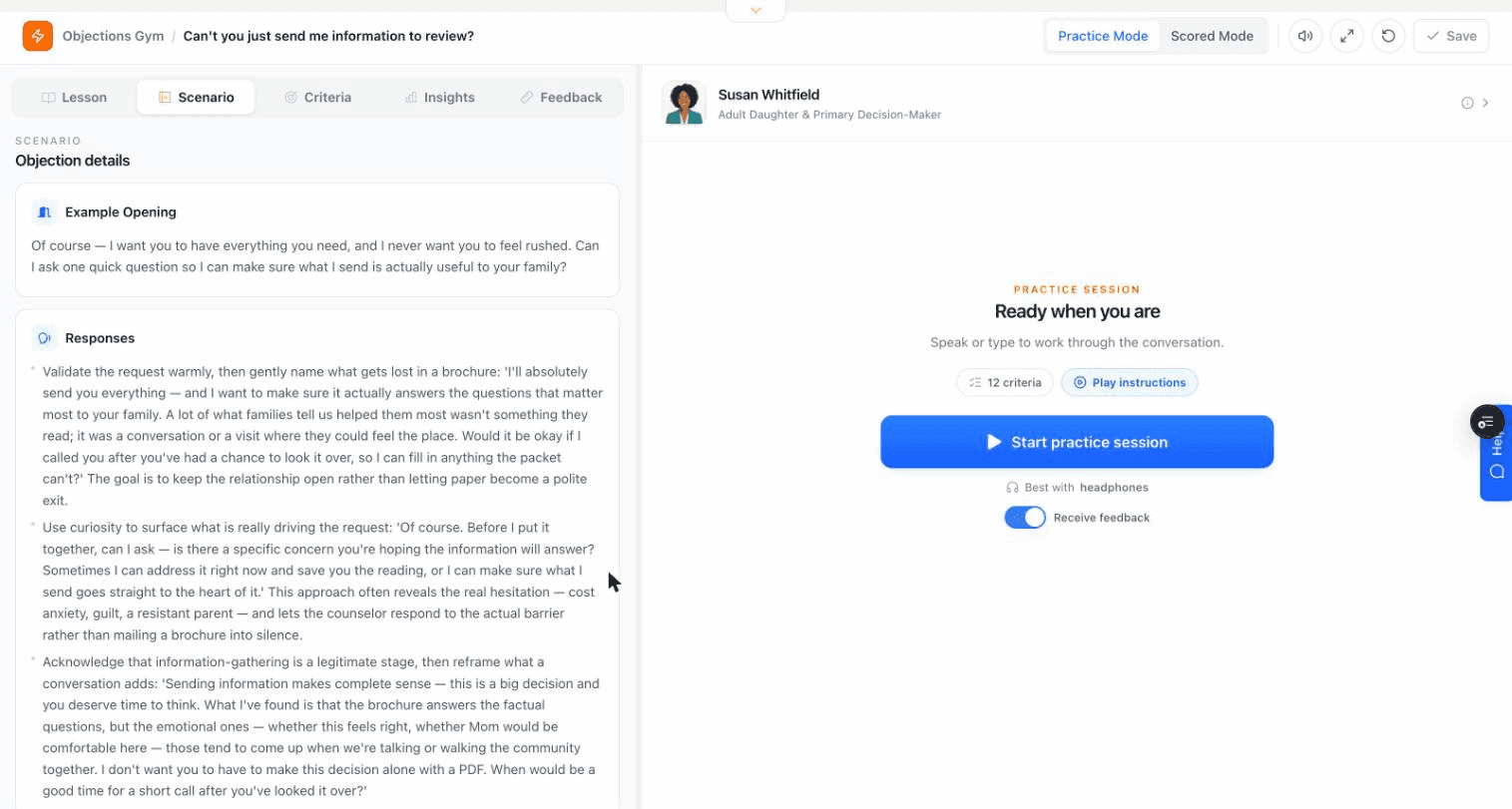Screen dimensions: 1512x809
Task: Open the Lesson tab
Action: point(75,97)
